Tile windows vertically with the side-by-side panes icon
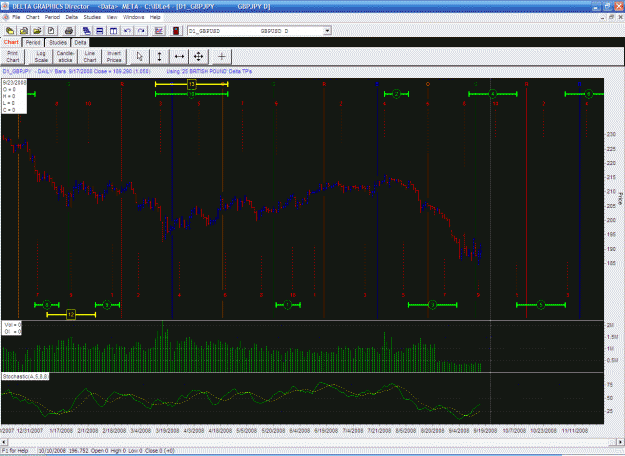This screenshot has width=625, height=456. tap(113, 31)
